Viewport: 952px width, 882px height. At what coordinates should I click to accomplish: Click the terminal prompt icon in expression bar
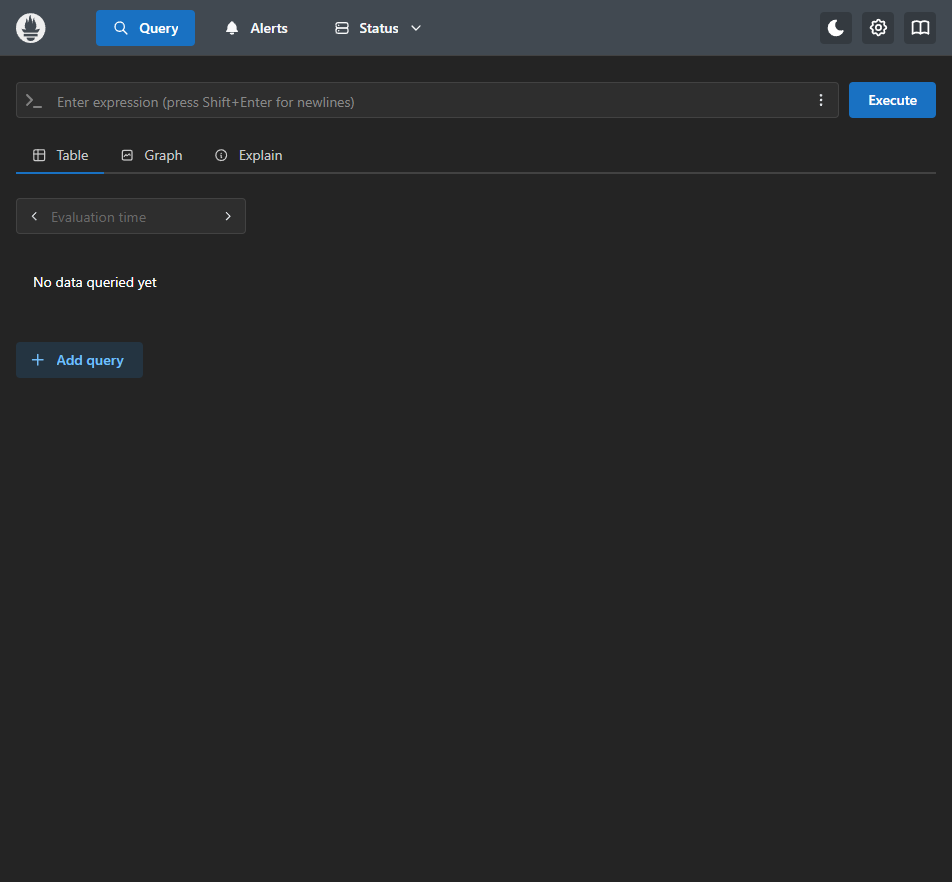point(34,101)
